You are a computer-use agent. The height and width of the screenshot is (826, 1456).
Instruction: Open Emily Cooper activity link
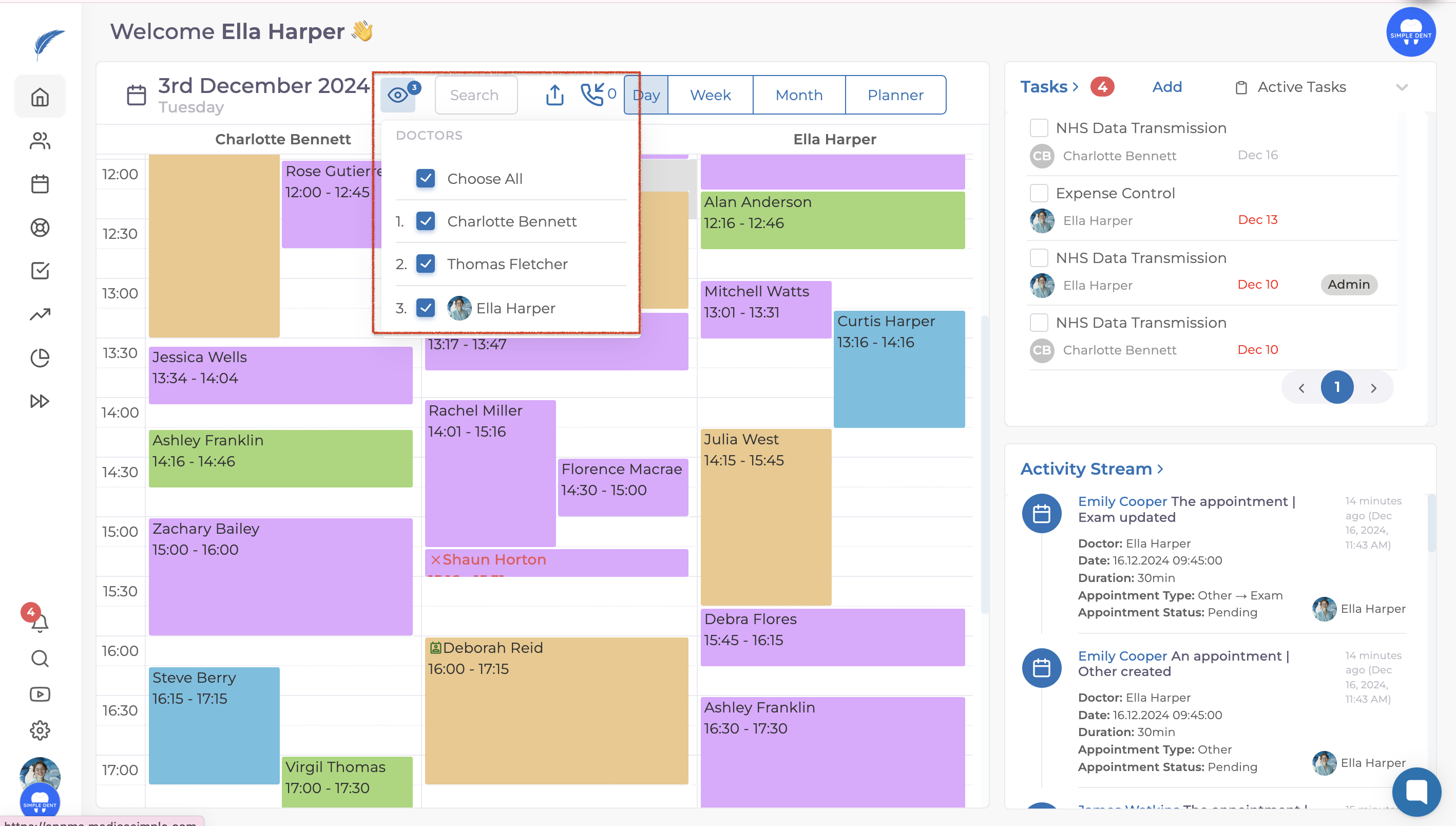pyautogui.click(x=1122, y=501)
